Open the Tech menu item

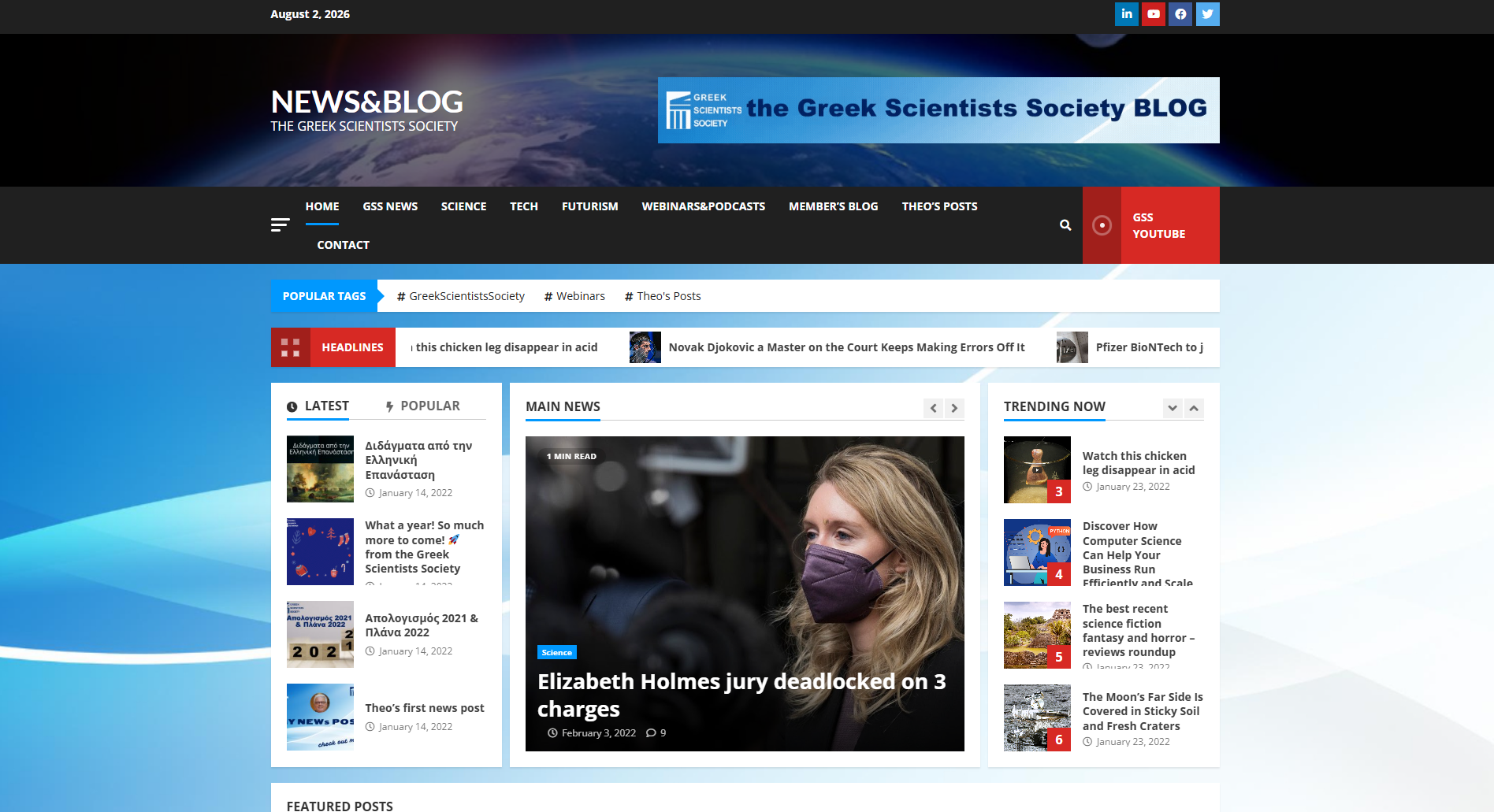coord(524,206)
